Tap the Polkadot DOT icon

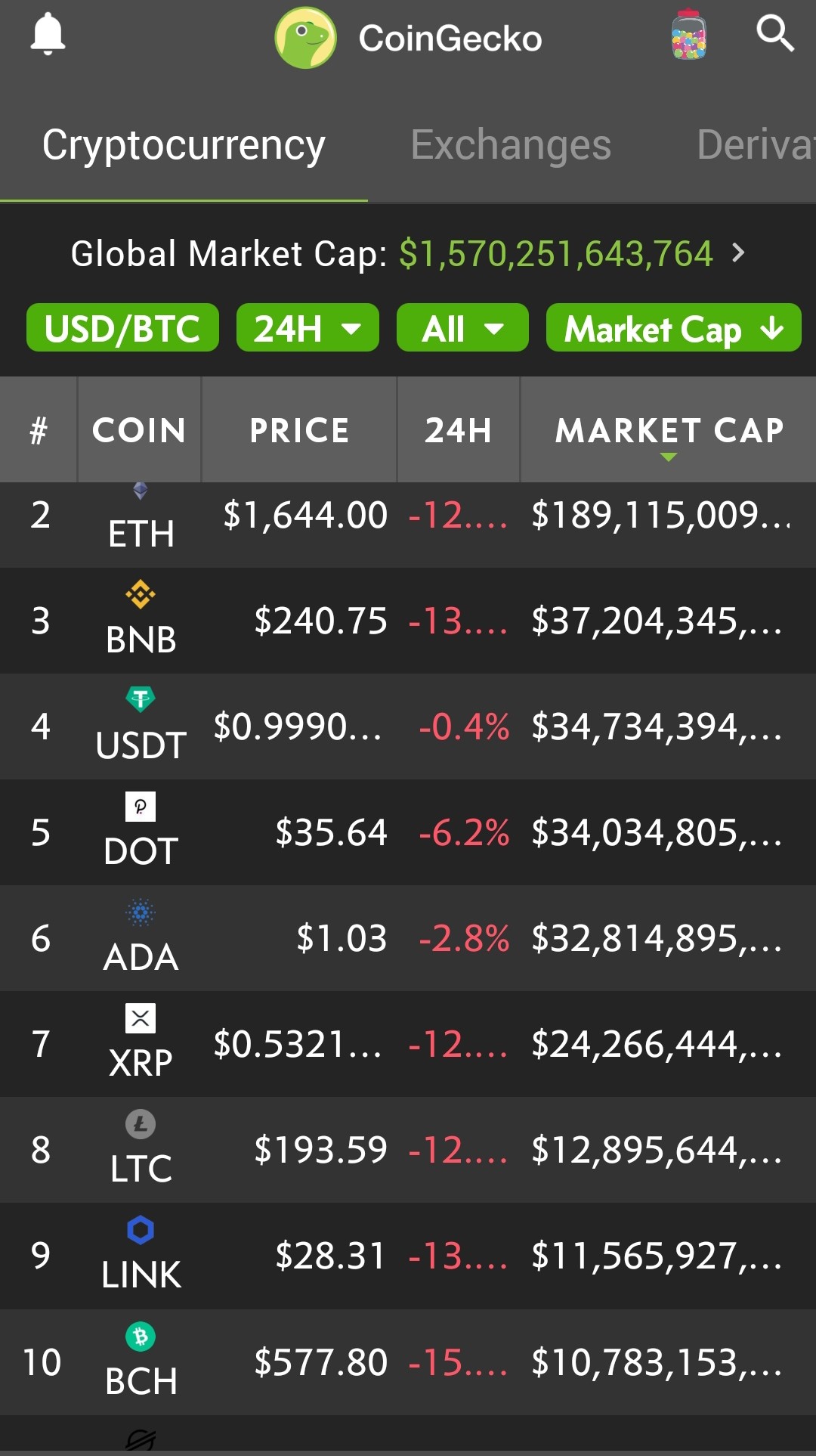141,807
